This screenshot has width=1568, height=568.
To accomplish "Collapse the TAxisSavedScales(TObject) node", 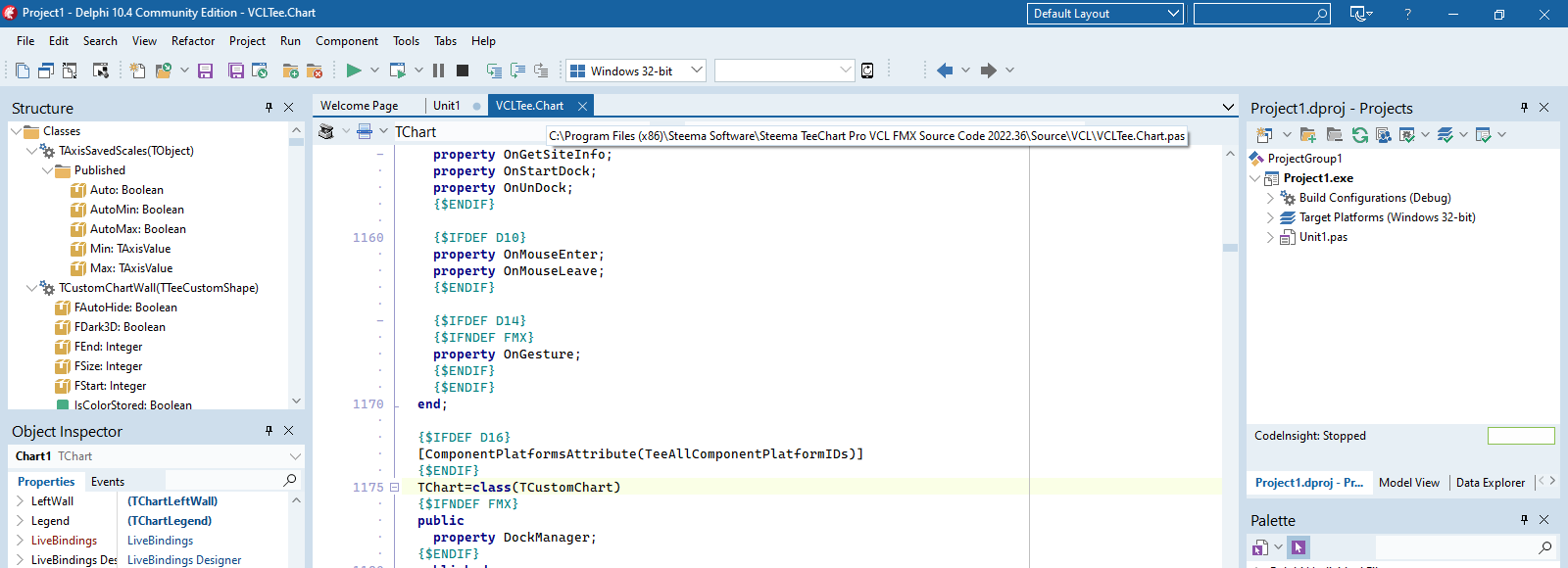I will pyautogui.click(x=31, y=151).
